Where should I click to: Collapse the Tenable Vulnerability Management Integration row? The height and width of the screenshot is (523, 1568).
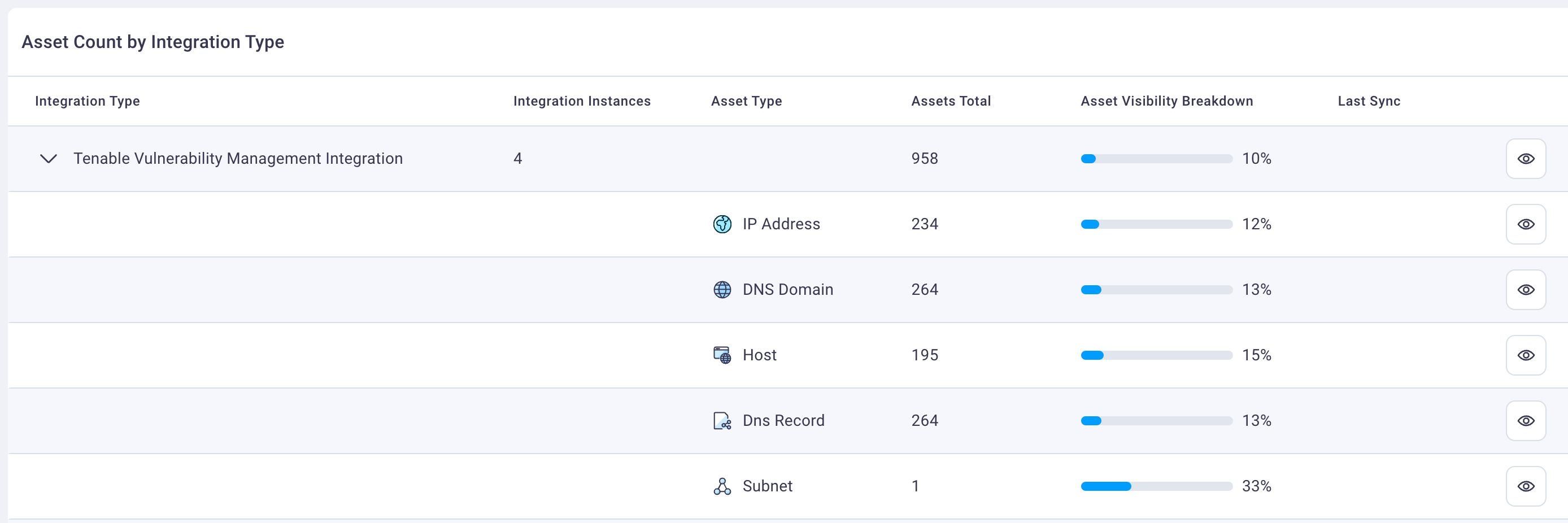pyautogui.click(x=48, y=159)
